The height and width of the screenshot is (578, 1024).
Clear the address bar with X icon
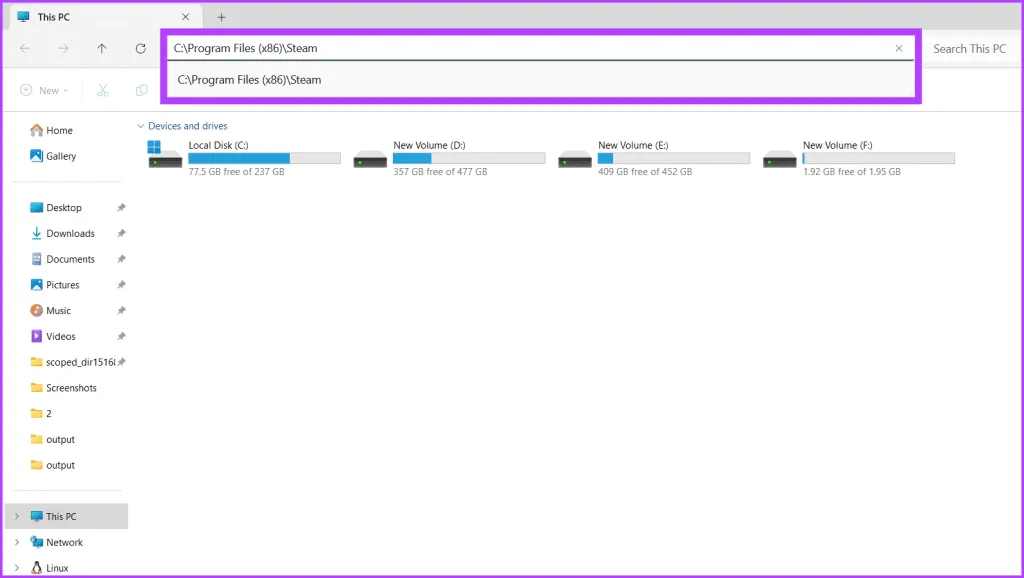click(899, 48)
